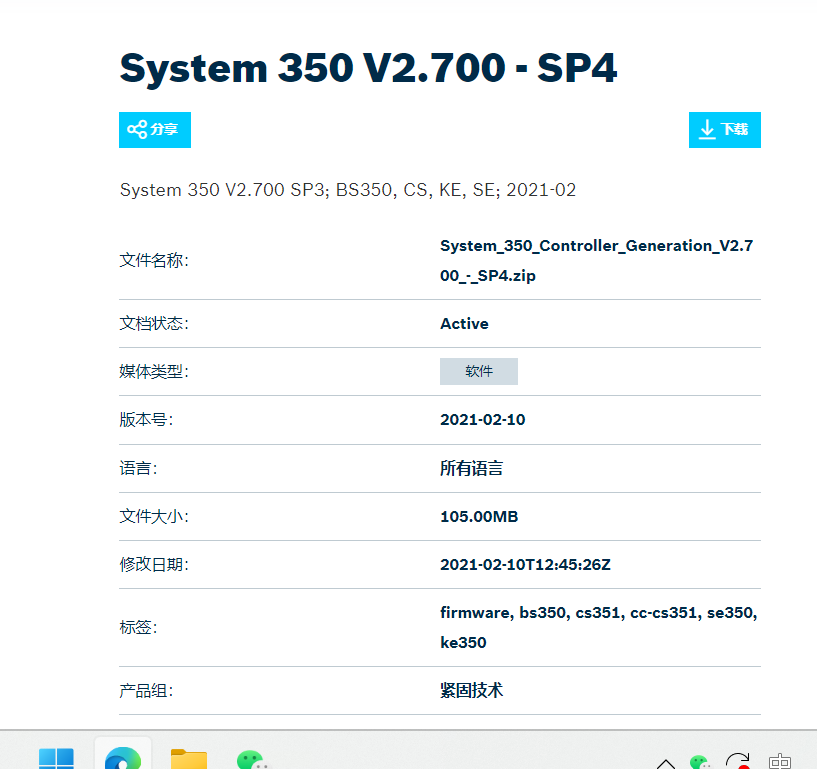Click the Active document status value

(464, 324)
